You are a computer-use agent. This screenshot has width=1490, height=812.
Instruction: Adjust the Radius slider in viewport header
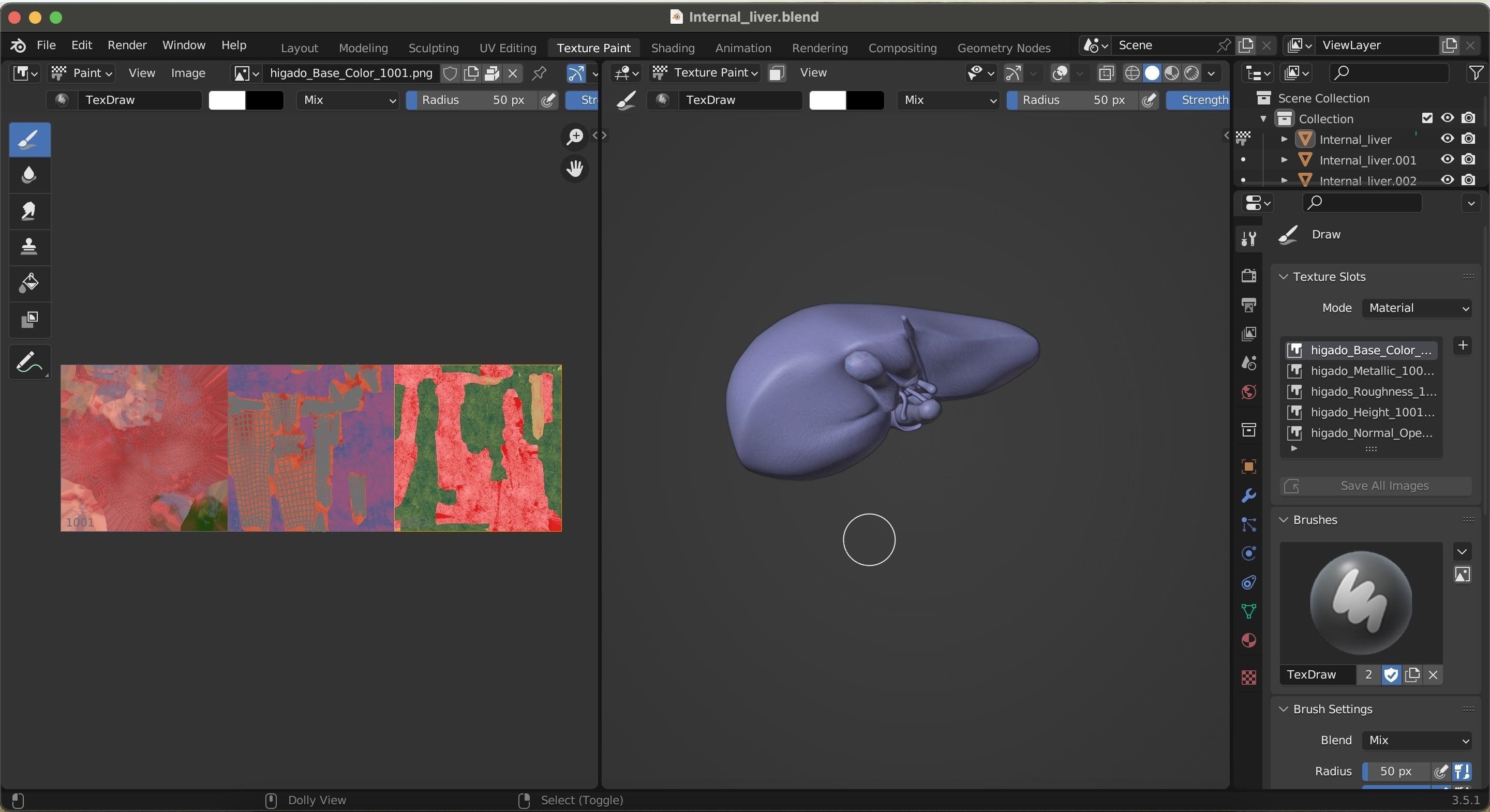[1072, 100]
